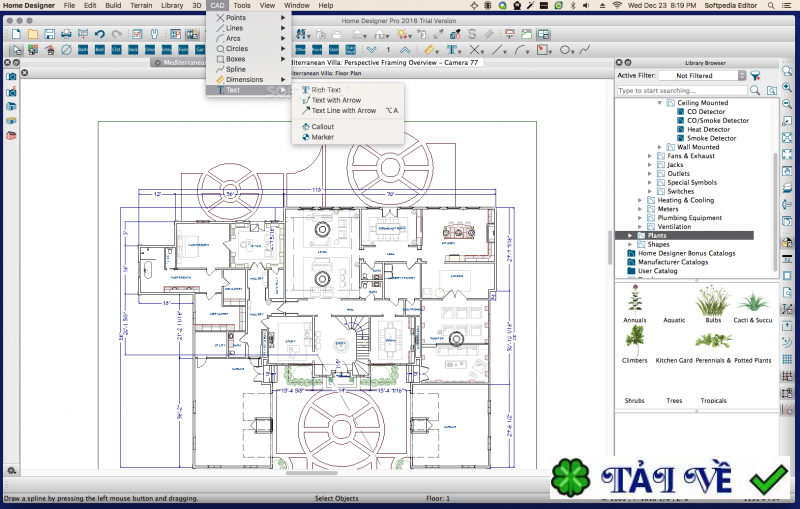Collapse the Ceiling Mounted folder
Viewport: 800px width, 509px height.
pyautogui.click(x=660, y=103)
